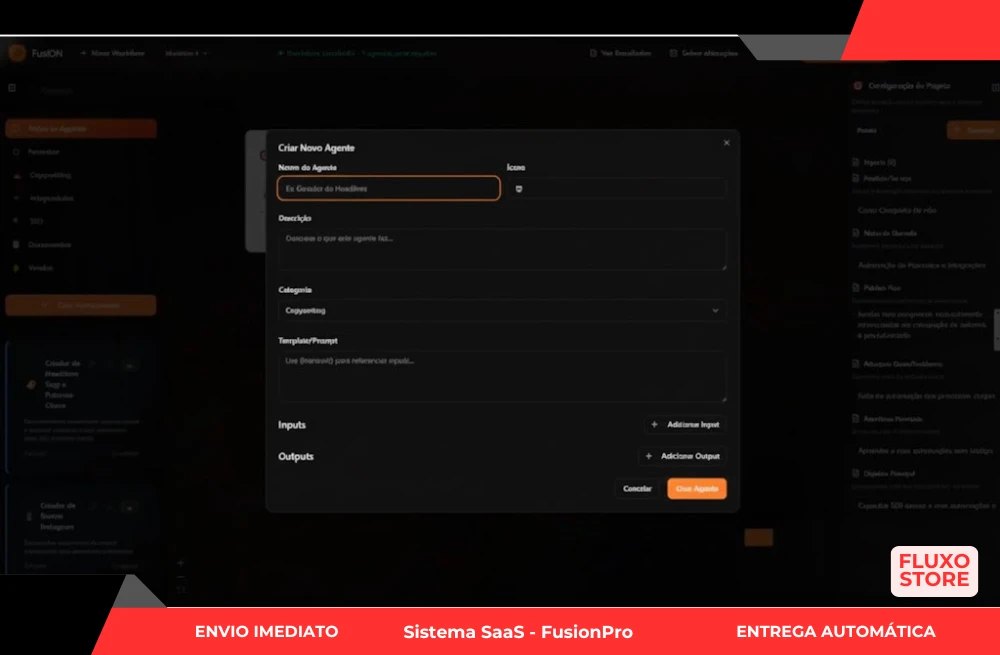
Task: Click the plus icon on Adicionar Input
Action: tap(654, 425)
